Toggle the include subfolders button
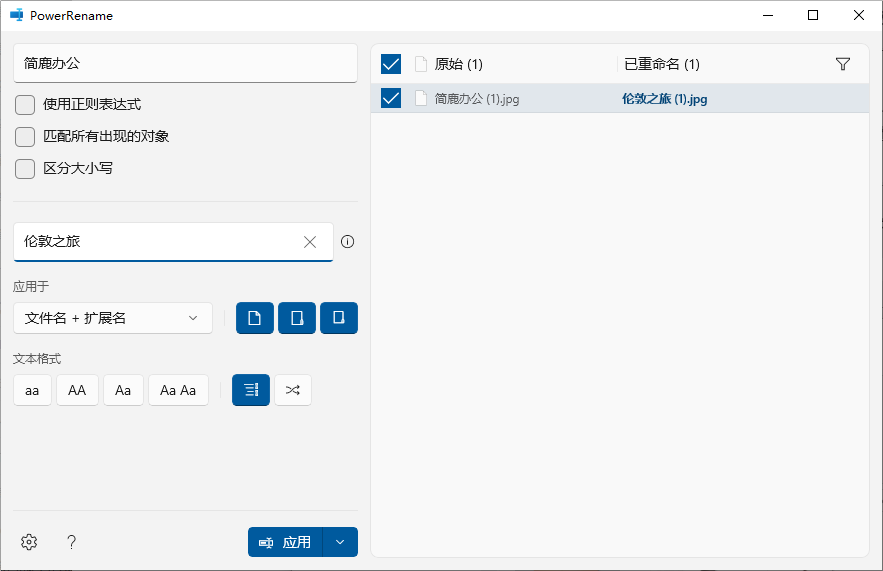Image resolution: width=883 pixels, height=571 pixels. click(339, 318)
